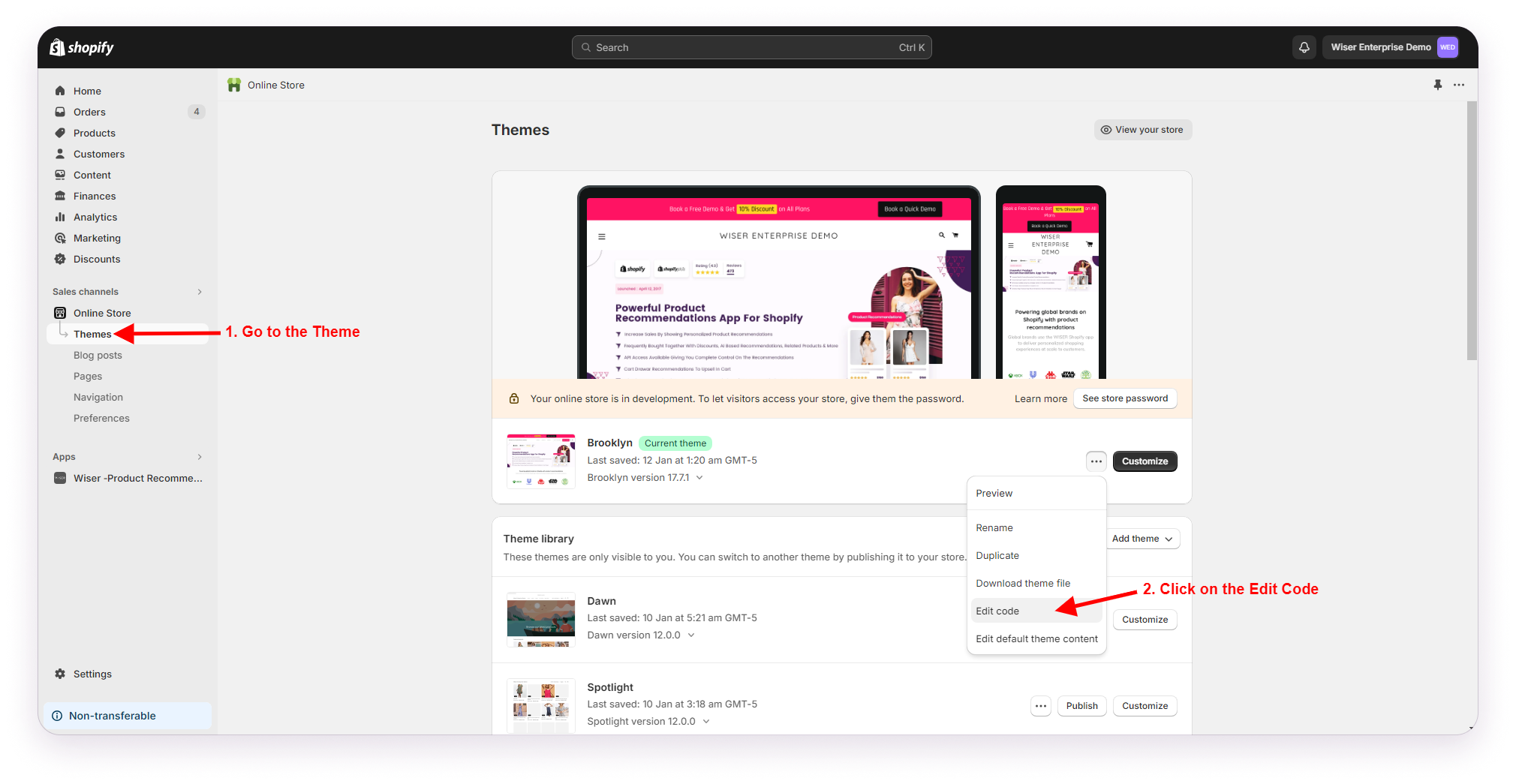
Task: Click Online Store breadcrumb text
Action: (276, 85)
